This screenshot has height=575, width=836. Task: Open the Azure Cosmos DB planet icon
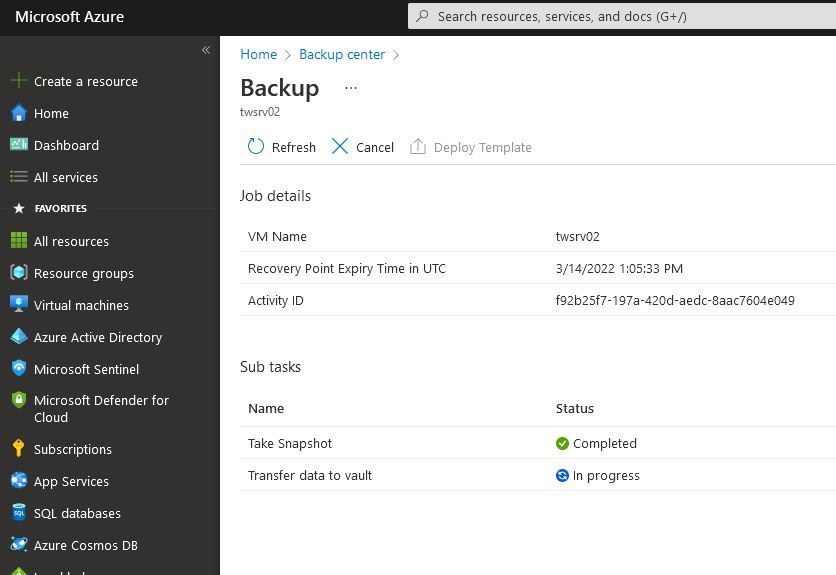(x=19, y=544)
